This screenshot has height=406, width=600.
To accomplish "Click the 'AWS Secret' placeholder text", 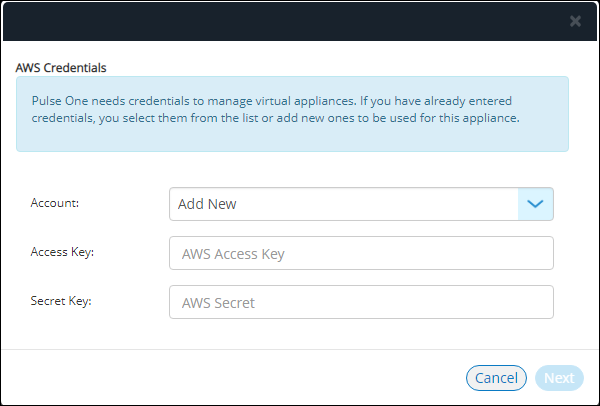I will [218, 303].
